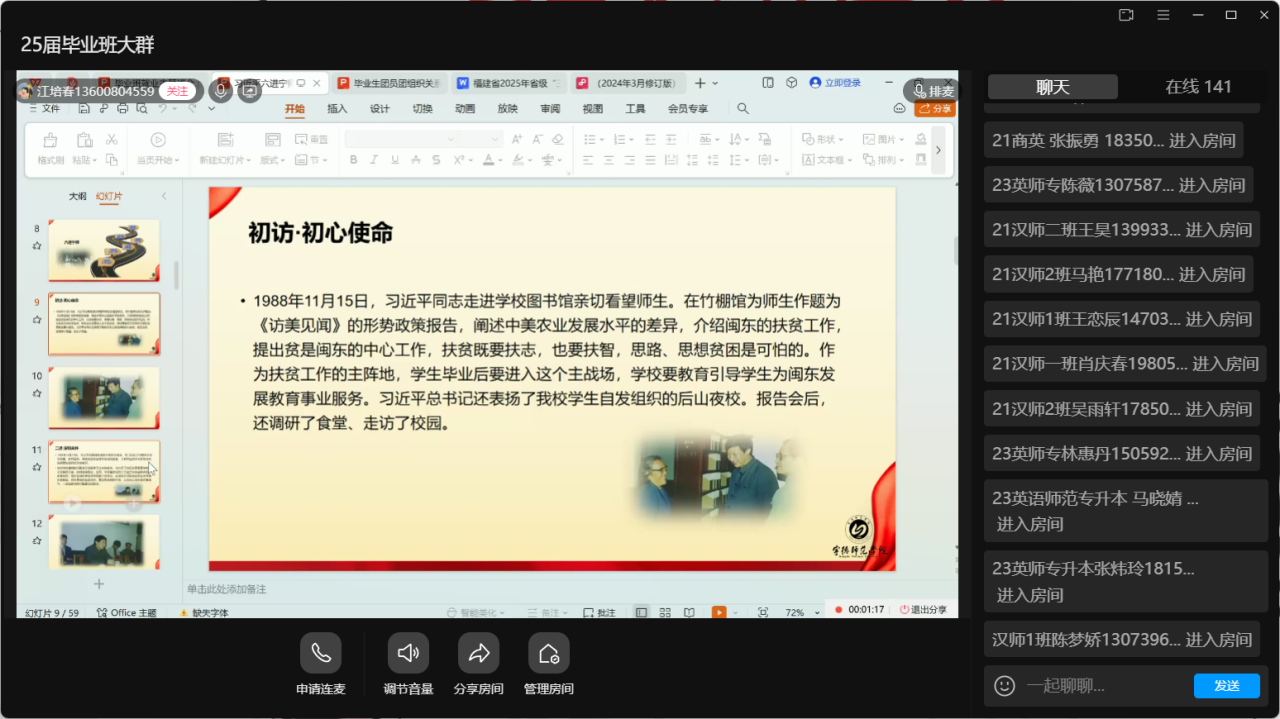Switch to the 在线 141 tab
This screenshot has height=719, width=1280.
tap(1198, 87)
